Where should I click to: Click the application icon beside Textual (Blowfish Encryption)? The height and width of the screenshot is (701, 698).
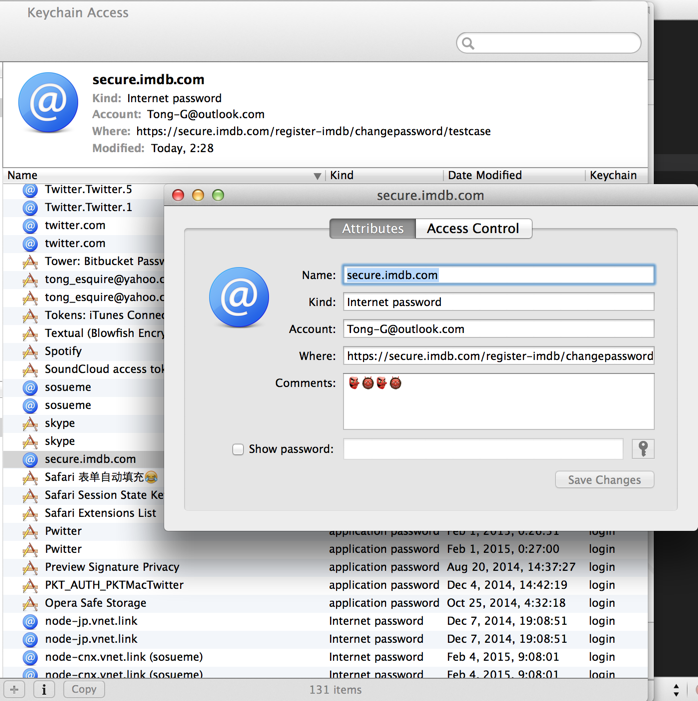[30, 334]
